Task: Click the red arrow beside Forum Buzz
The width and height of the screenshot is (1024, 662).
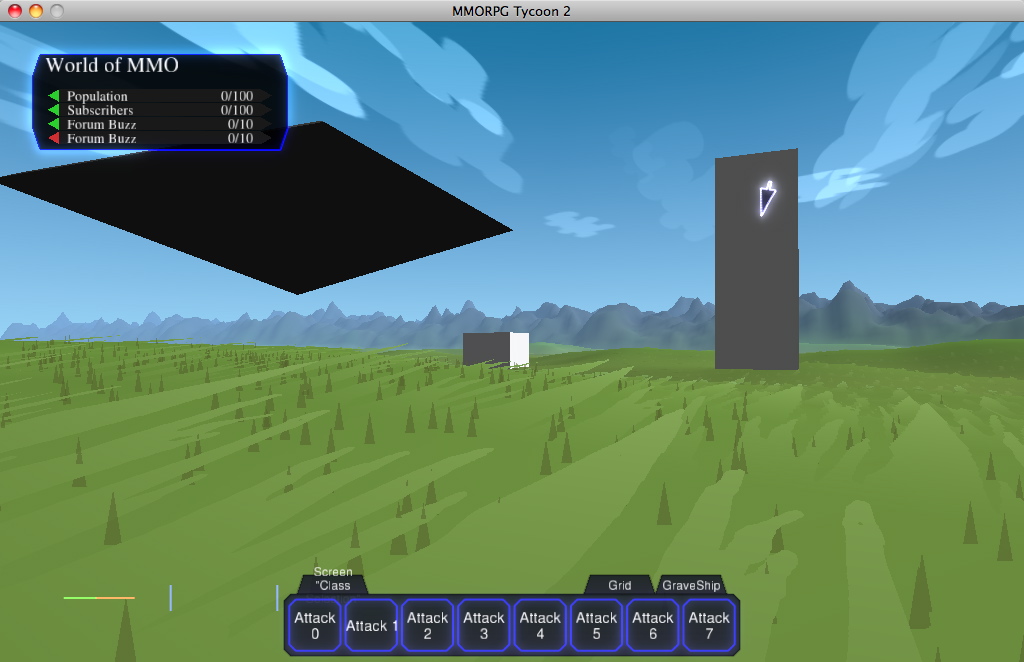Action: 54,138
